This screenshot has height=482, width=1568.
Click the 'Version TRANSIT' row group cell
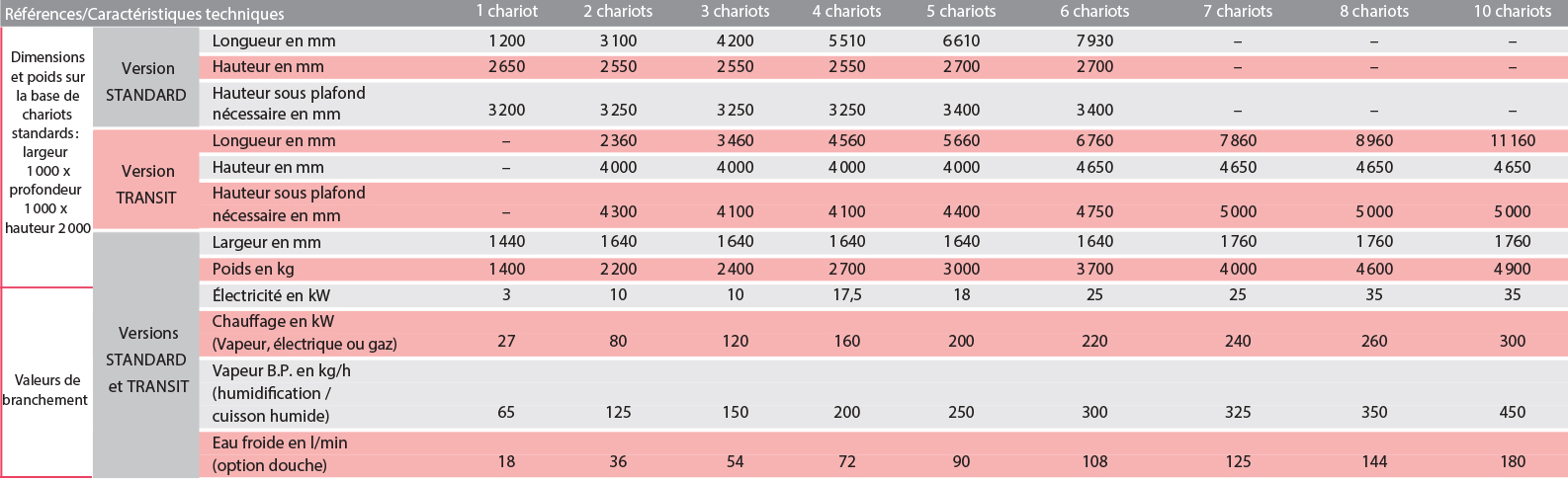tap(146, 184)
